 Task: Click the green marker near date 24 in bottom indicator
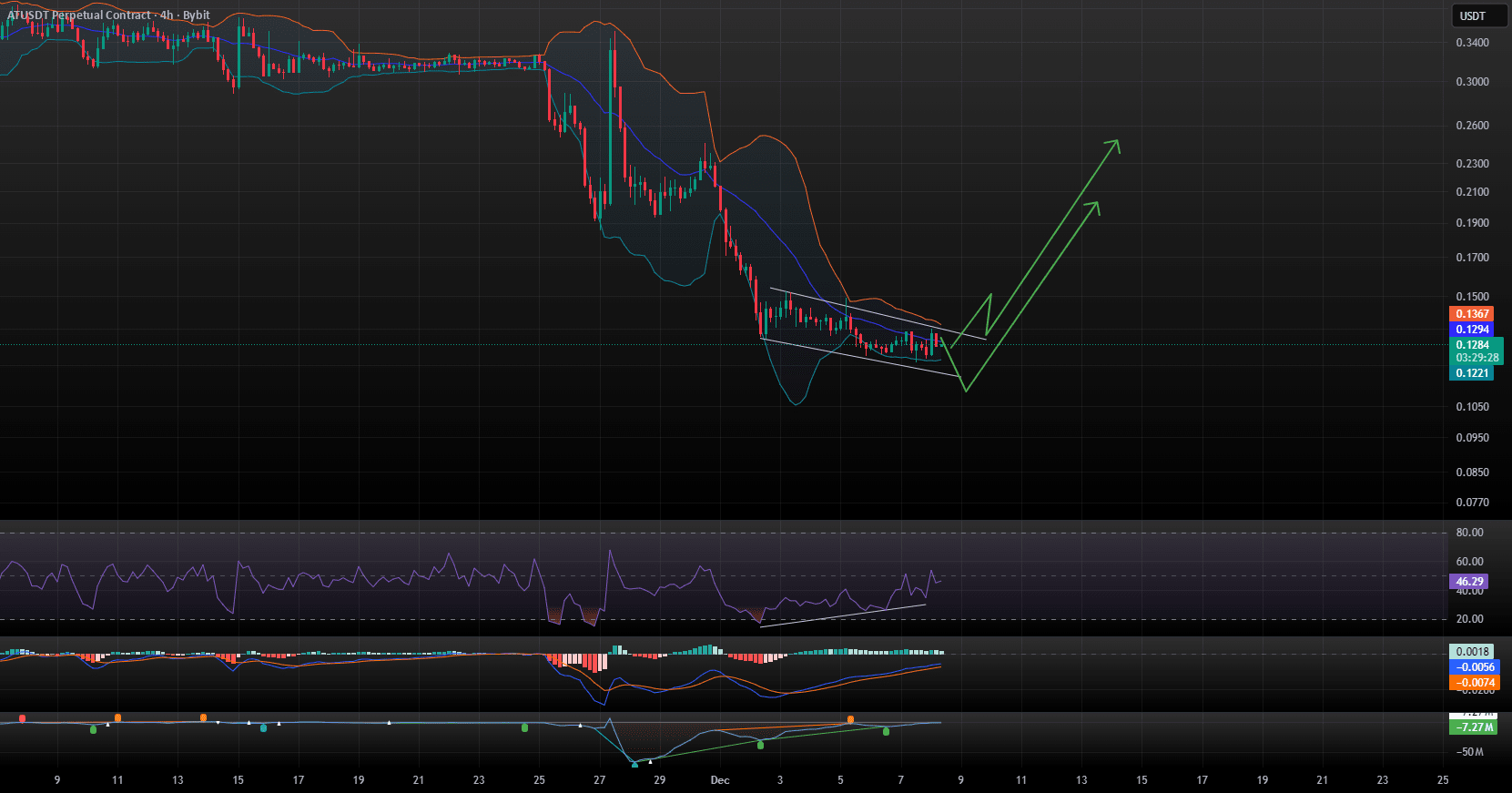tap(524, 727)
